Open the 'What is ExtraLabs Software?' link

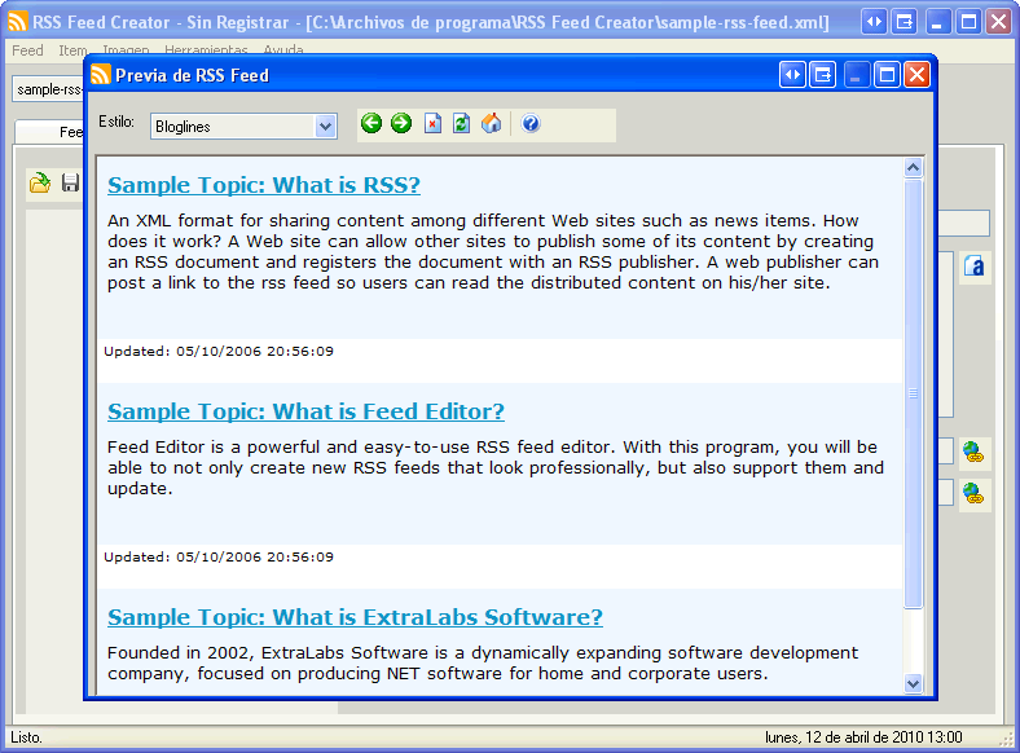(355, 617)
